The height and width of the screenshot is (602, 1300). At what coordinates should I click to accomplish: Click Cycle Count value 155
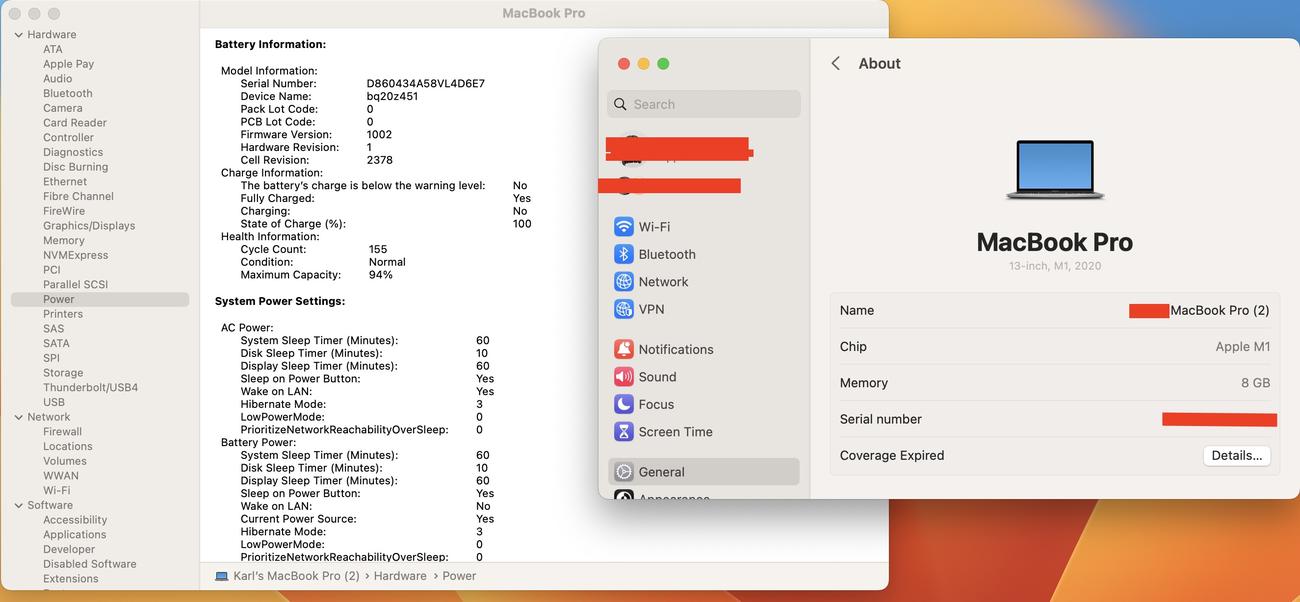pos(378,249)
